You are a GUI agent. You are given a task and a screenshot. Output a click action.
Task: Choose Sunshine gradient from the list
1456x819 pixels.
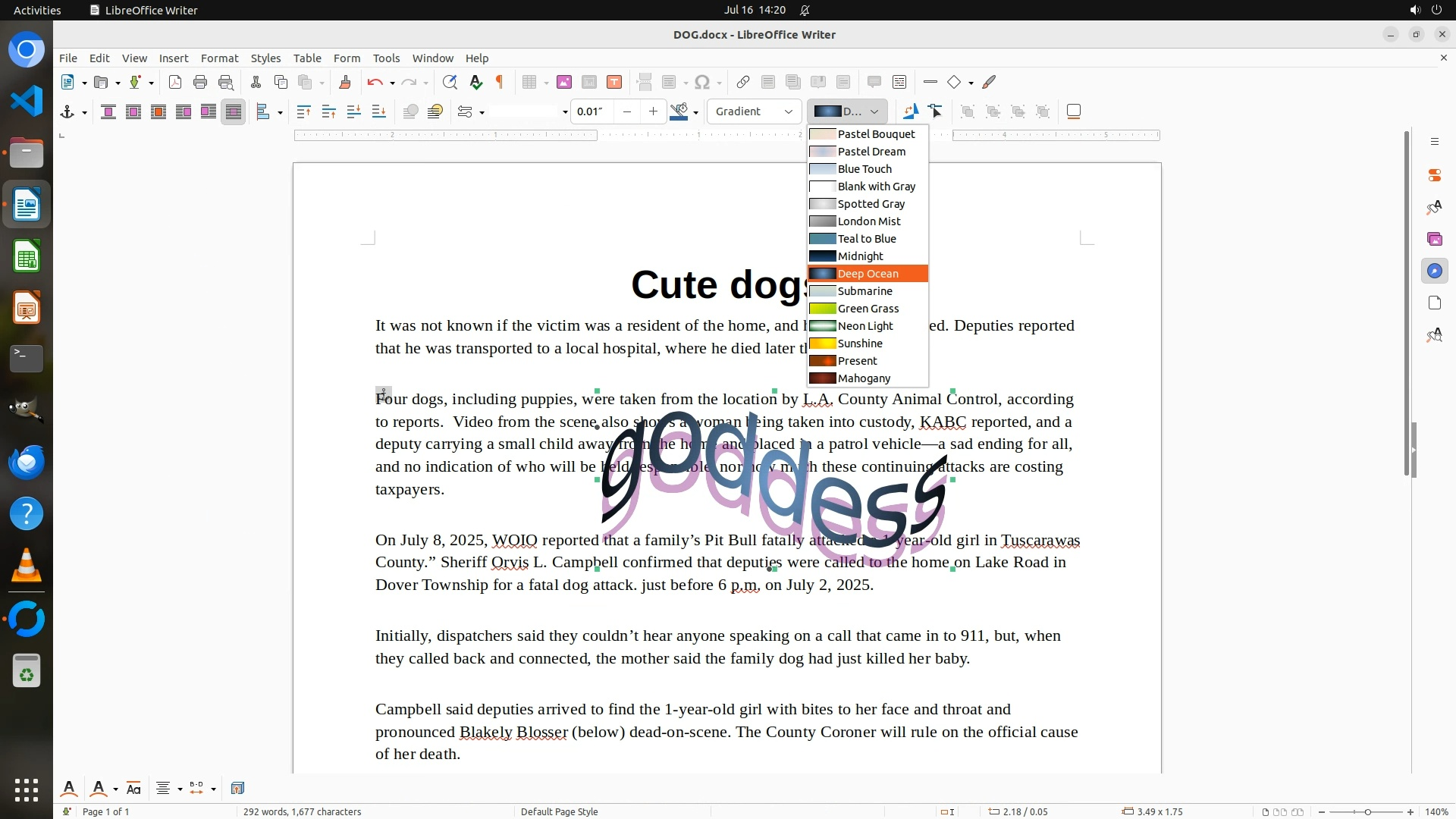pyautogui.click(x=860, y=344)
